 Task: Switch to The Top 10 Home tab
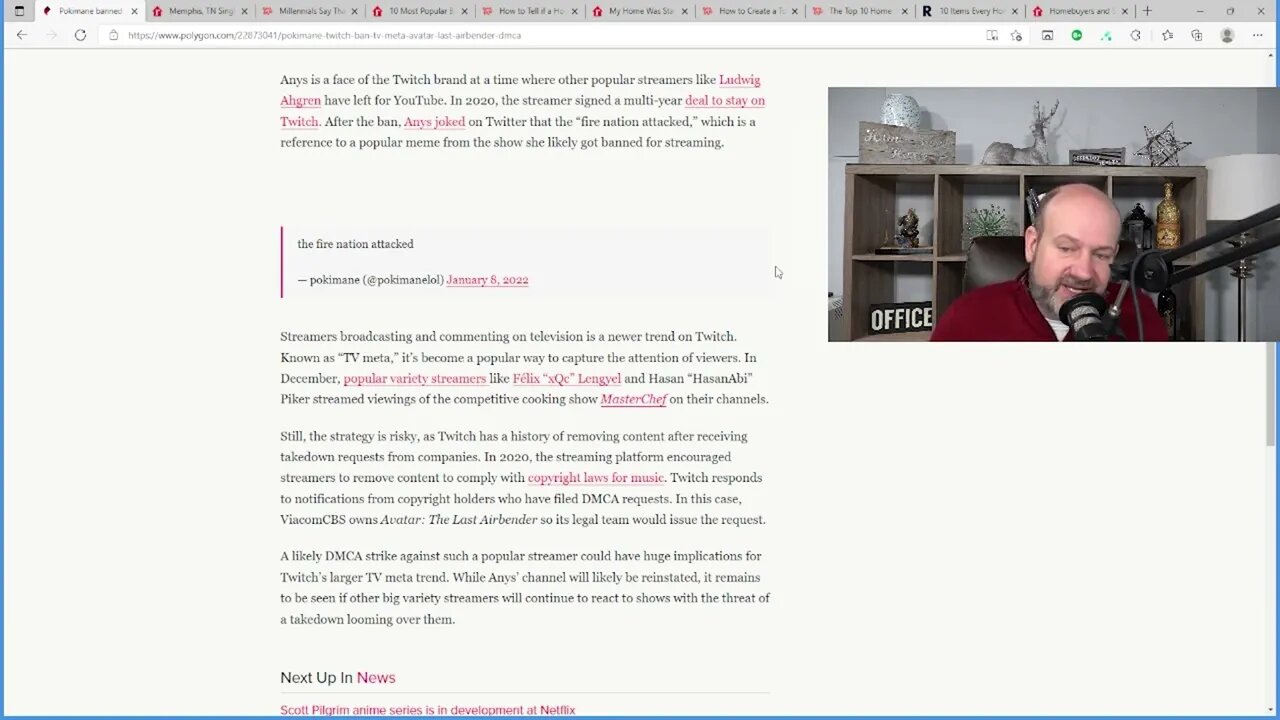click(x=860, y=11)
